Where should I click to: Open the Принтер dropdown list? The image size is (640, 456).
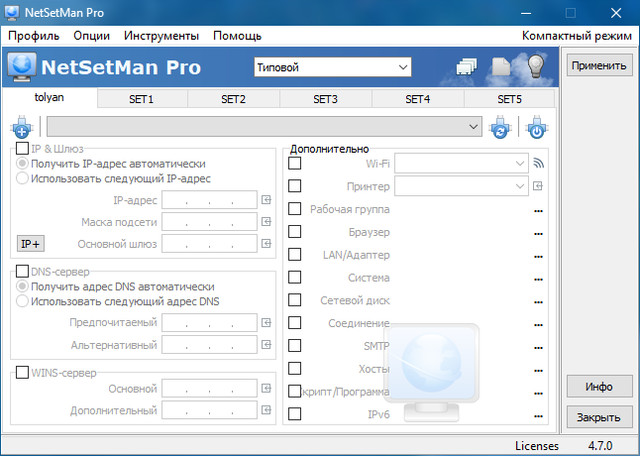click(x=520, y=186)
